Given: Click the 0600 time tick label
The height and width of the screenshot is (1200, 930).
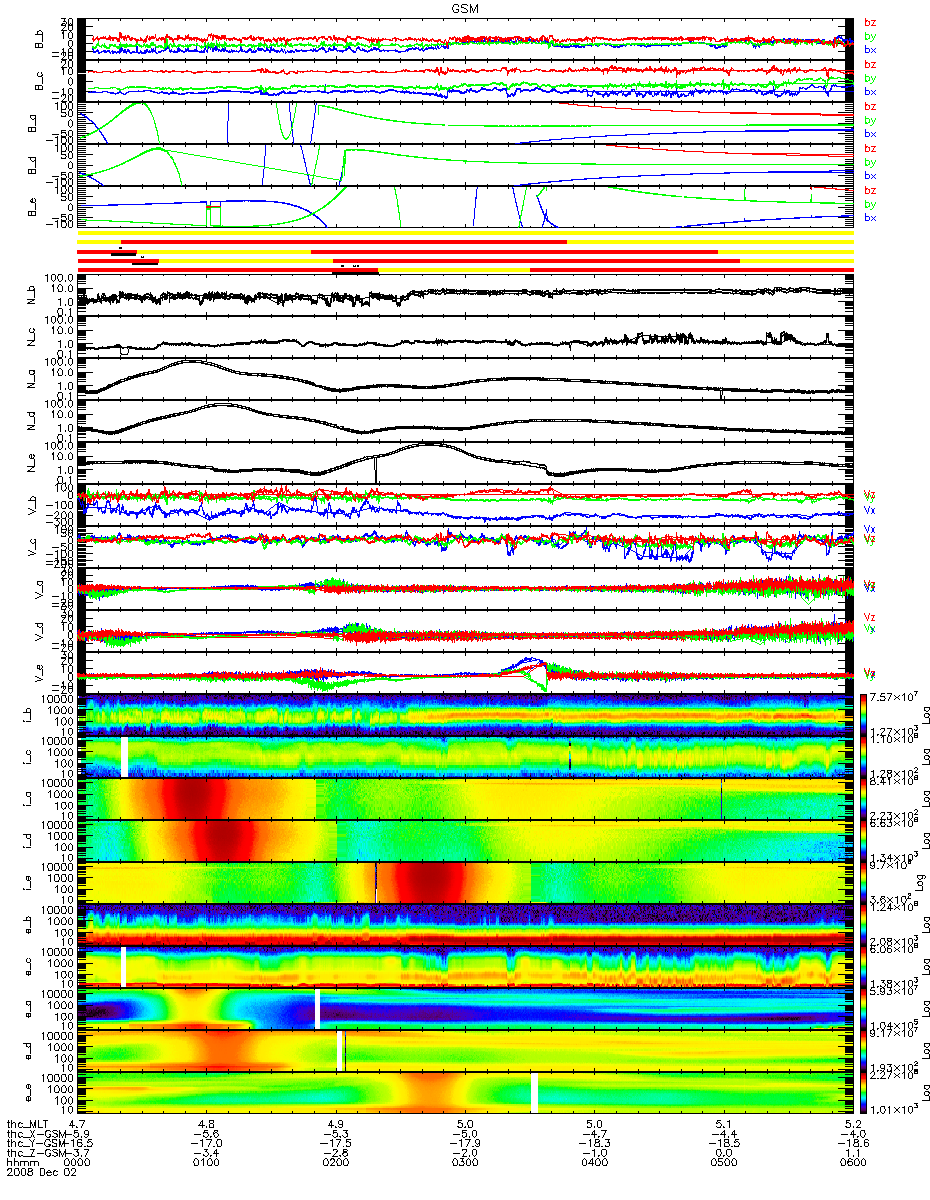Looking at the screenshot, I should (x=852, y=1163).
